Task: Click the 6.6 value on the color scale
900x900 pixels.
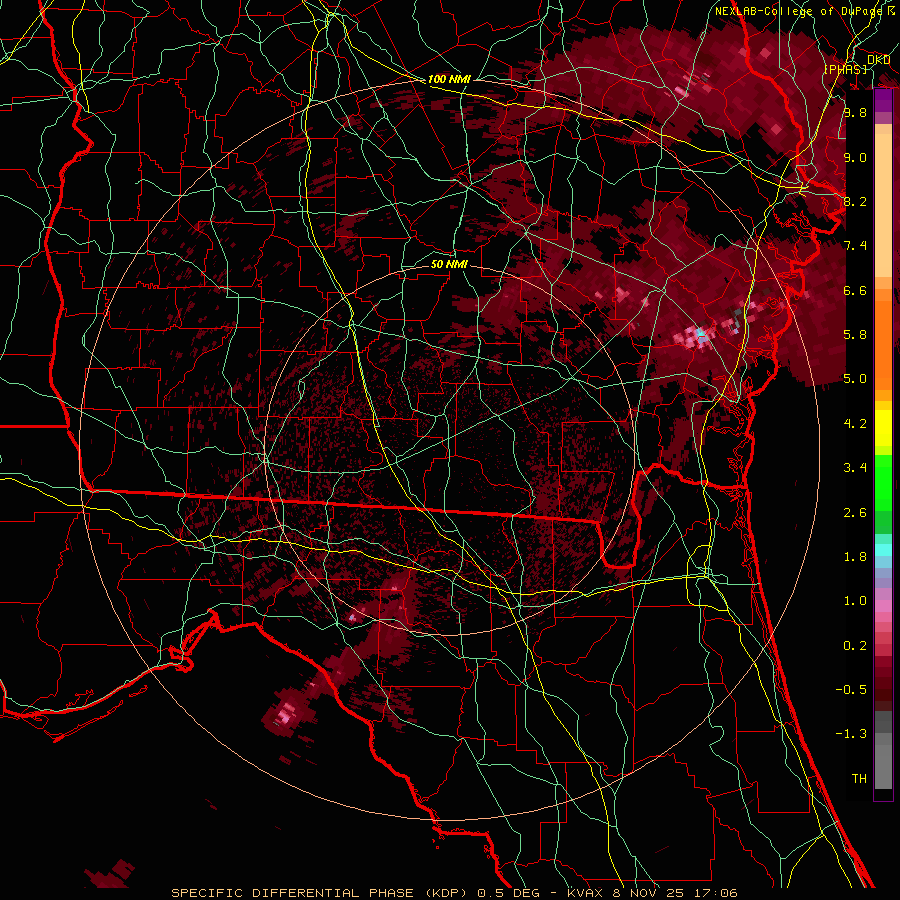Action: [x=855, y=290]
